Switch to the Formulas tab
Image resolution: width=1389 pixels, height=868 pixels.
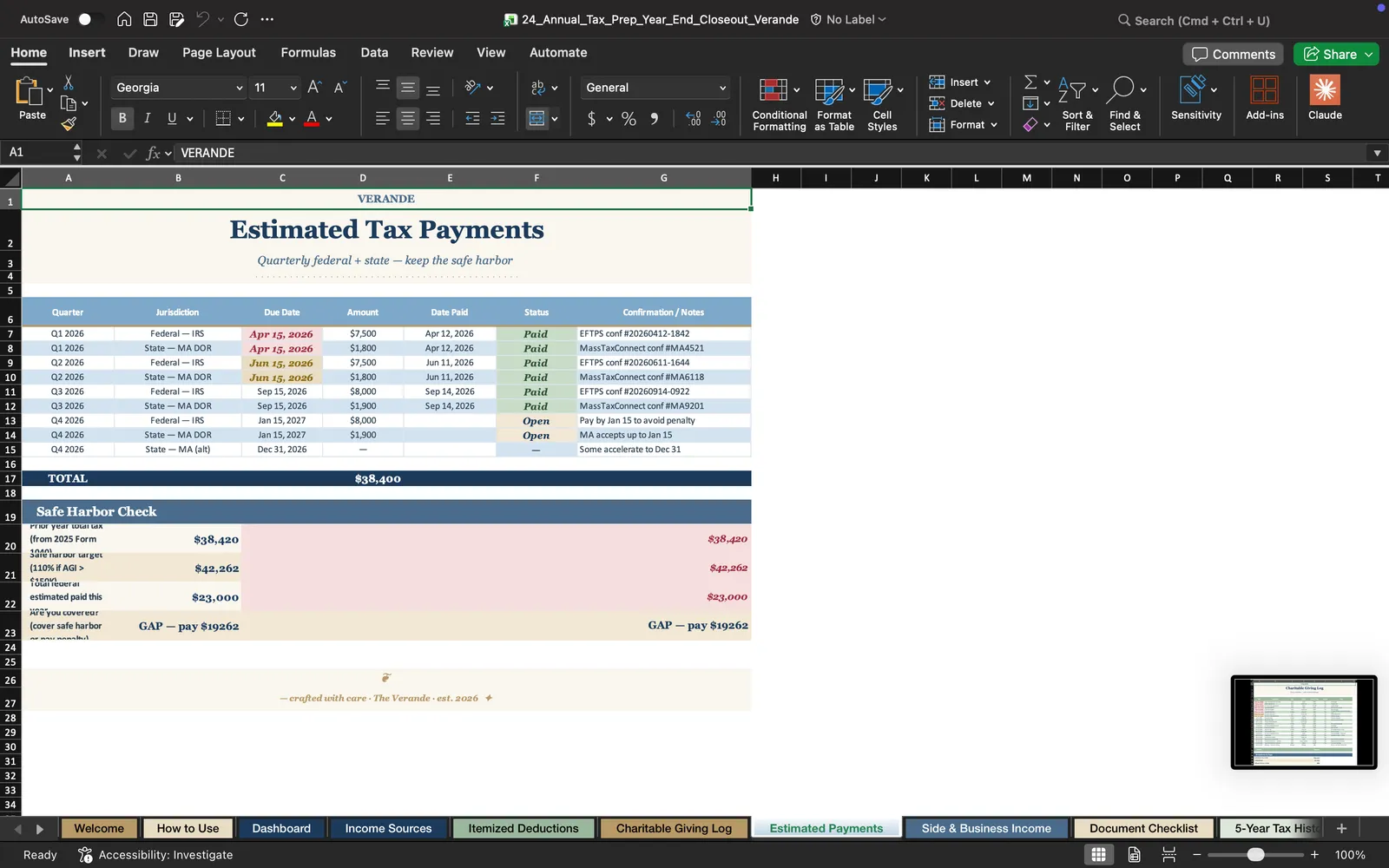[x=308, y=52]
